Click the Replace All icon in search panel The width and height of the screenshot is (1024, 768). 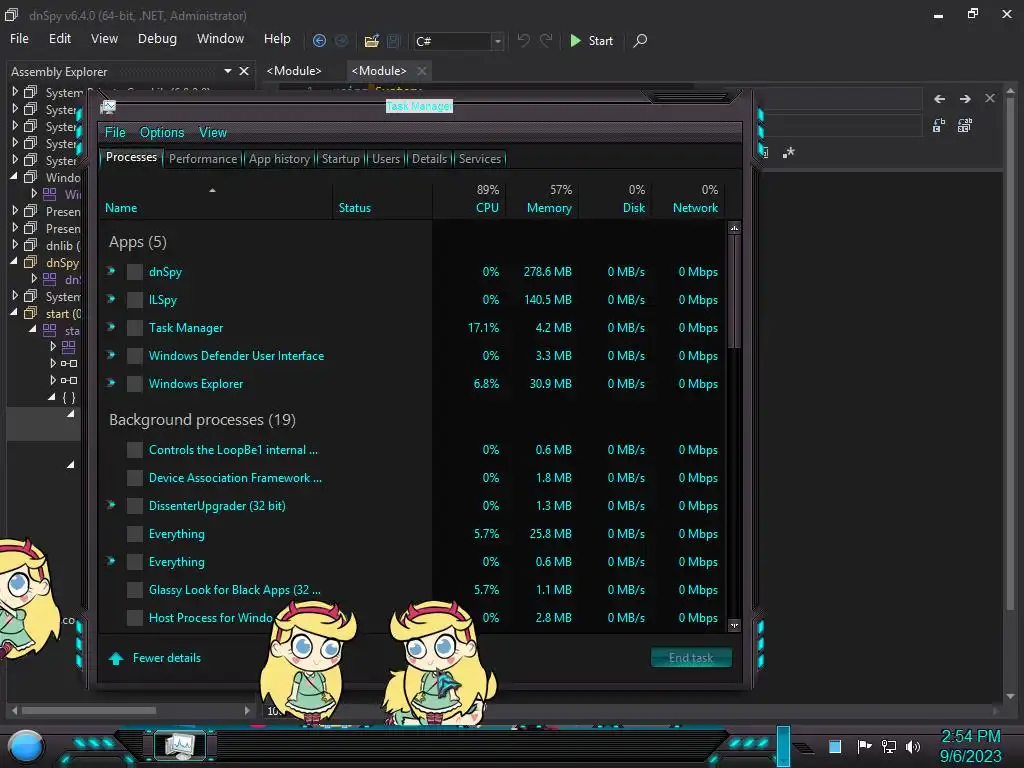click(965, 125)
